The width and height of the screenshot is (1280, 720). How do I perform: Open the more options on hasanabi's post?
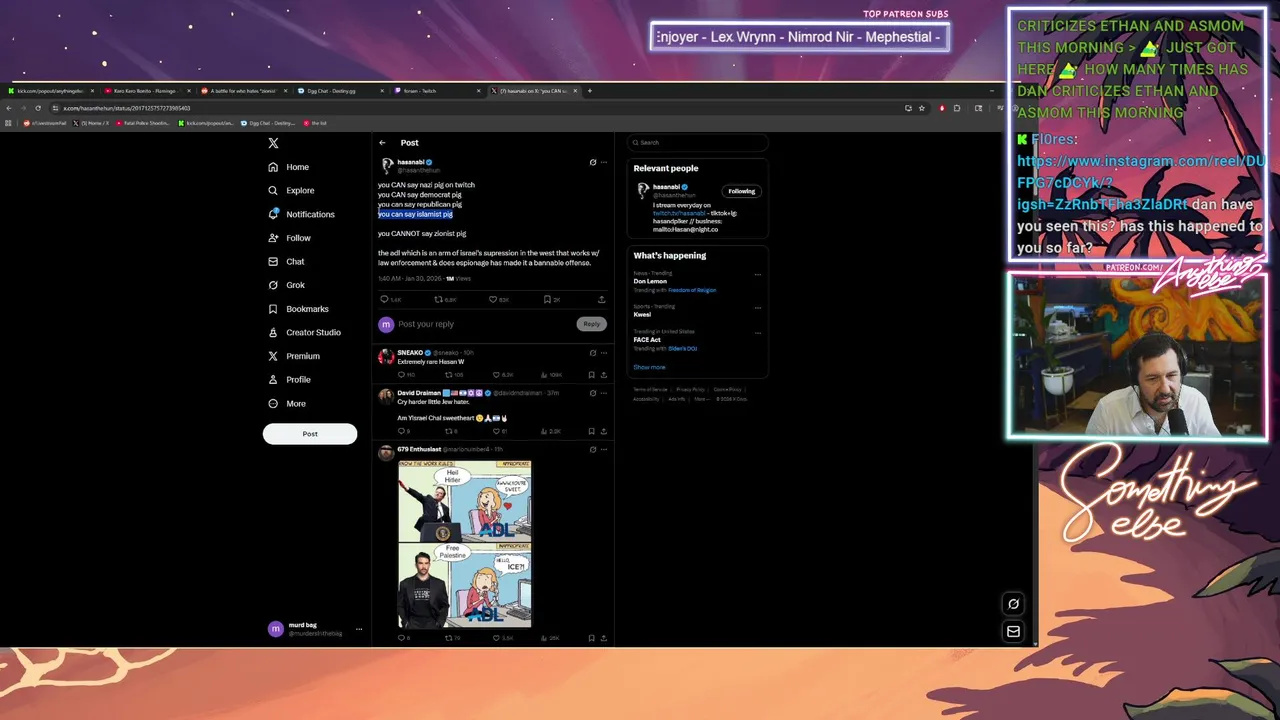coord(604,162)
